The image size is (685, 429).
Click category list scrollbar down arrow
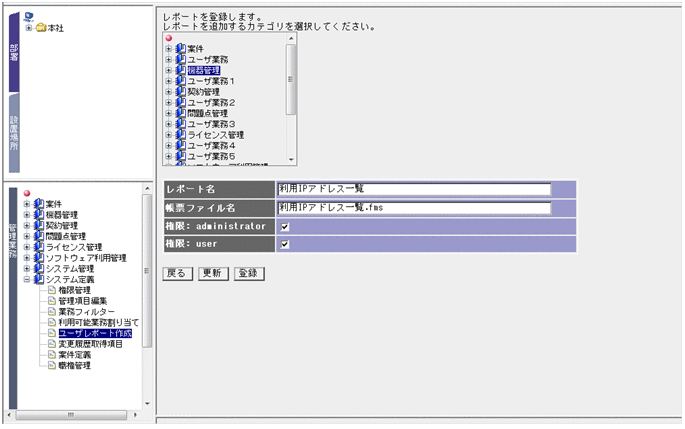tap(291, 160)
